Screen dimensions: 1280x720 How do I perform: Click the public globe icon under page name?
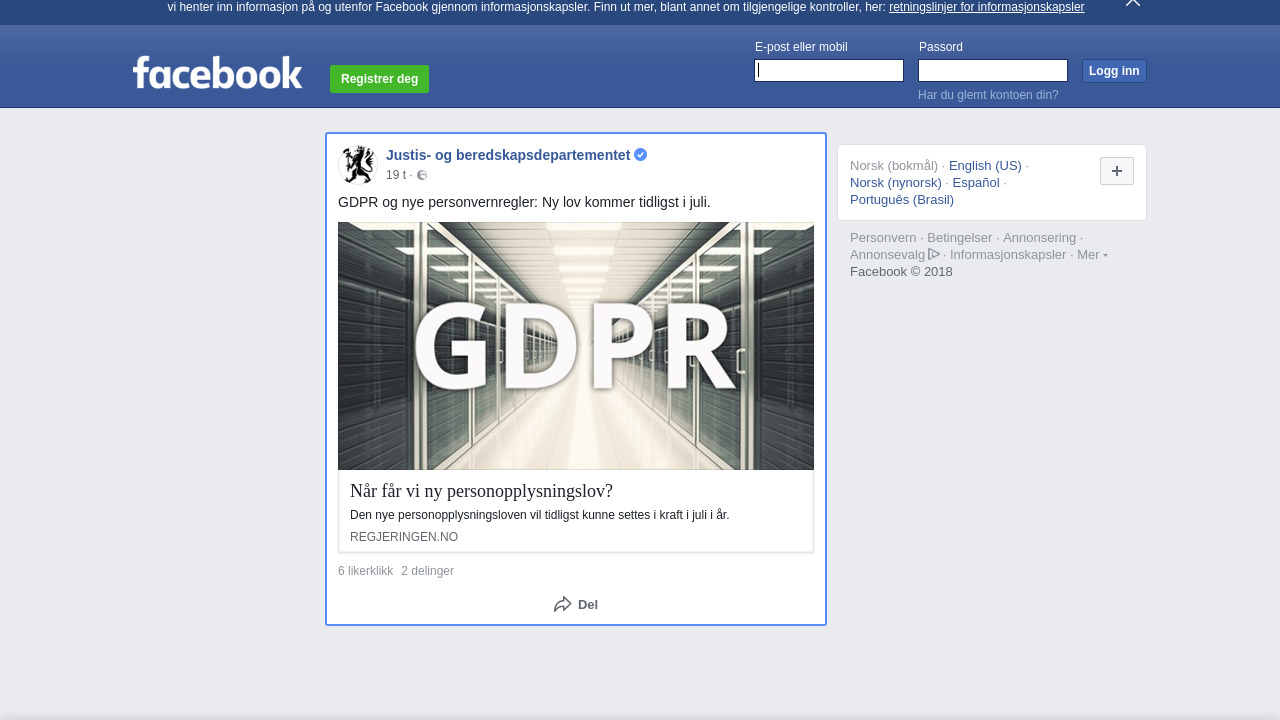point(422,175)
